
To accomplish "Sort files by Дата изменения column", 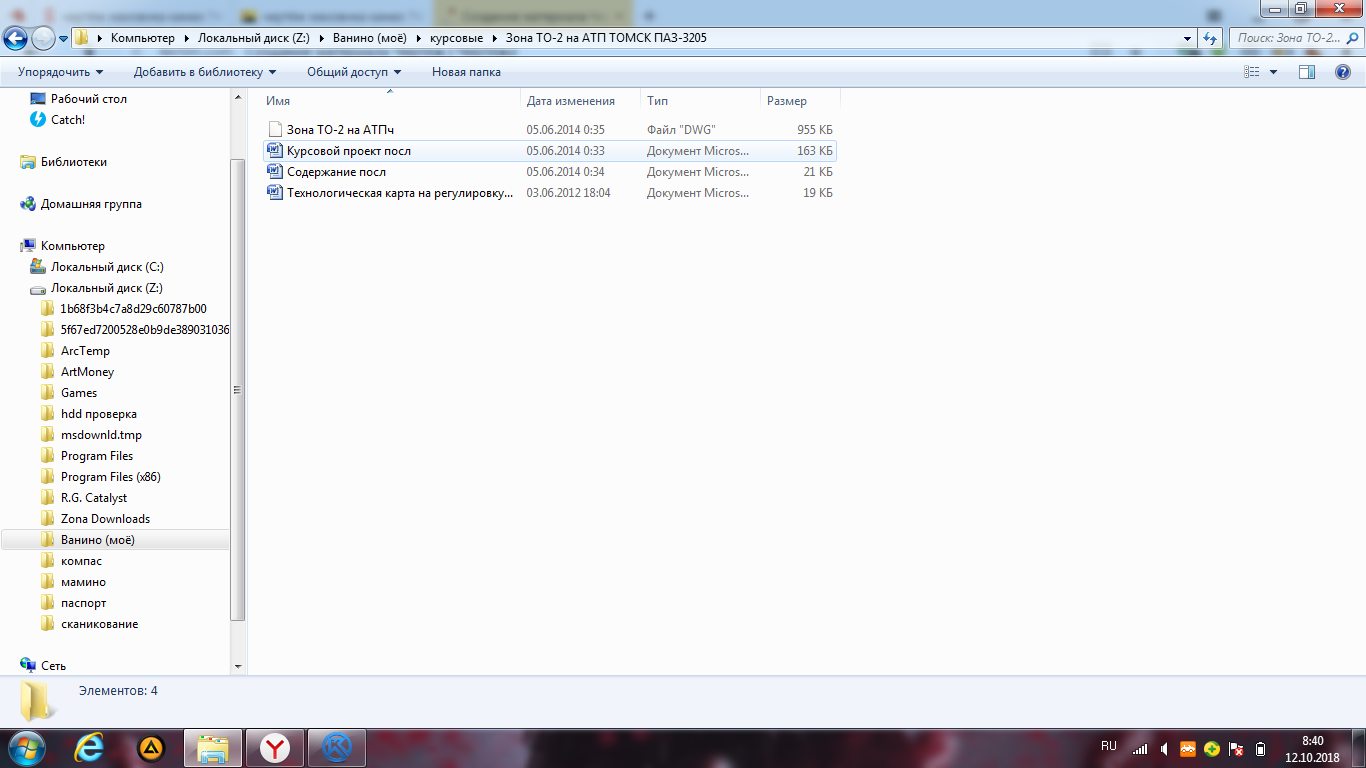I will click(x=570, y=101).
